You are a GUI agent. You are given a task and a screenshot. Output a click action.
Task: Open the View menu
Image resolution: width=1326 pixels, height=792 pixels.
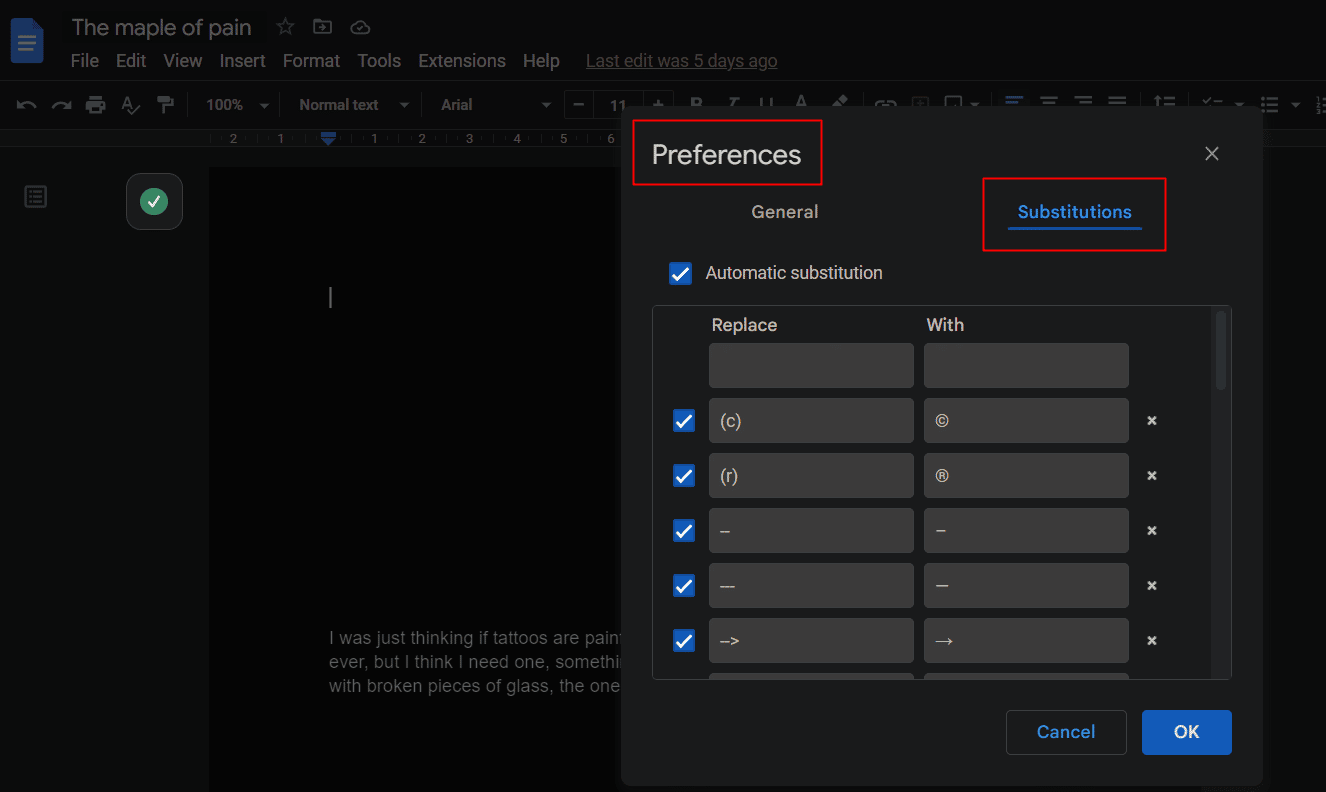coord(183,61)
